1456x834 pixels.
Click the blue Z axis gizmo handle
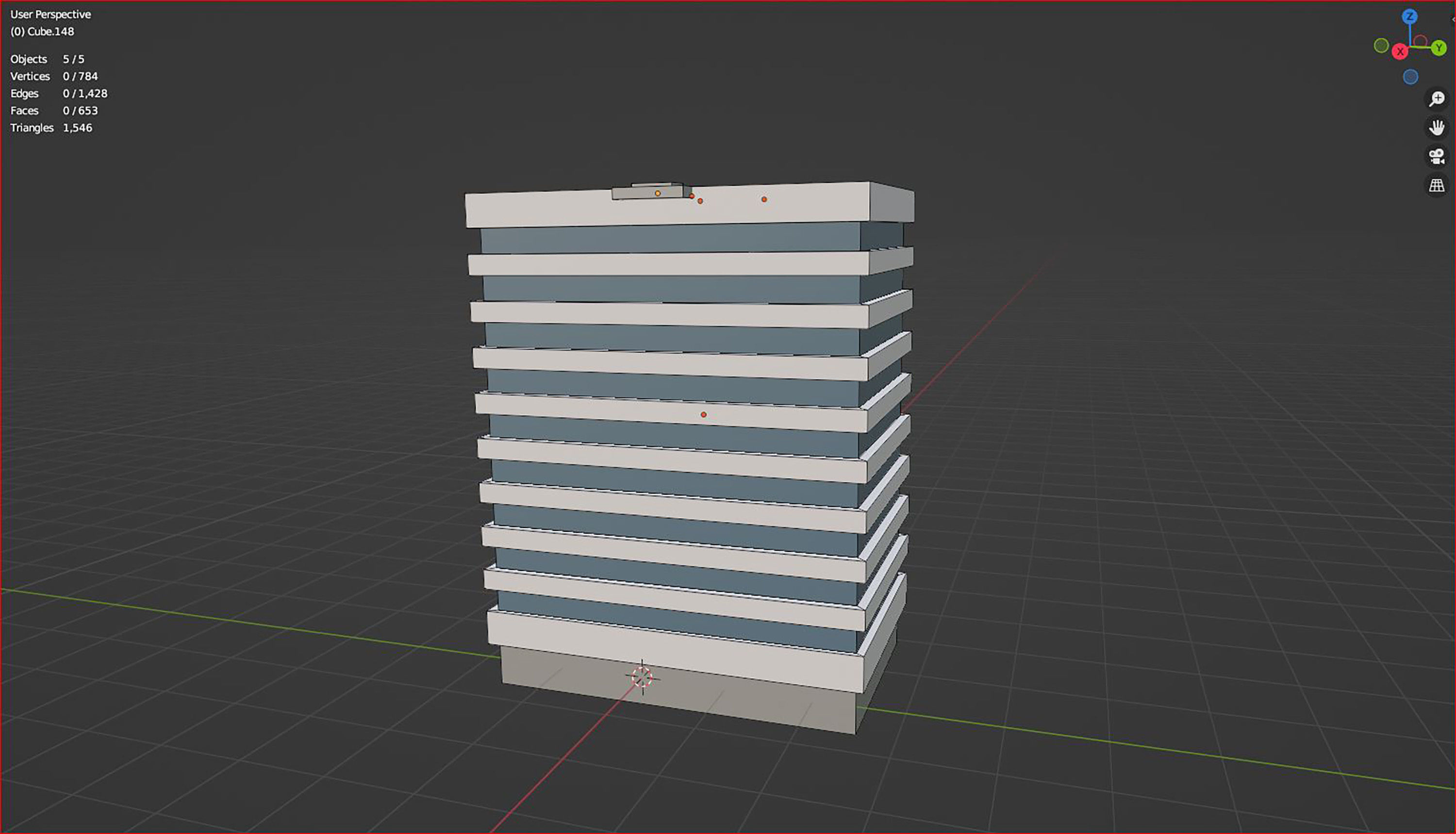pyautogui.click(x=1409, y=16)
